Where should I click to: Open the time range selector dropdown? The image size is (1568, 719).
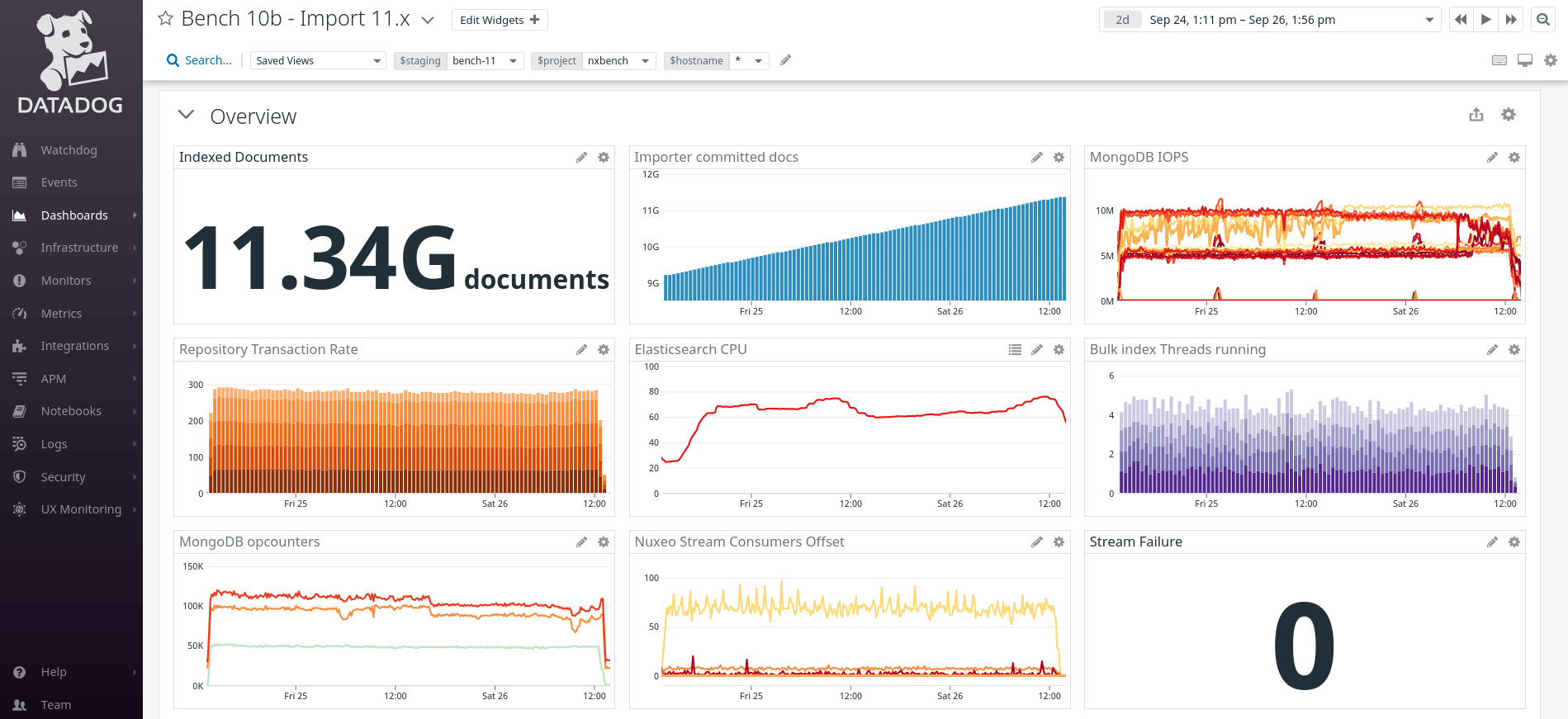pyautogui.click(x=1270, y=20)
